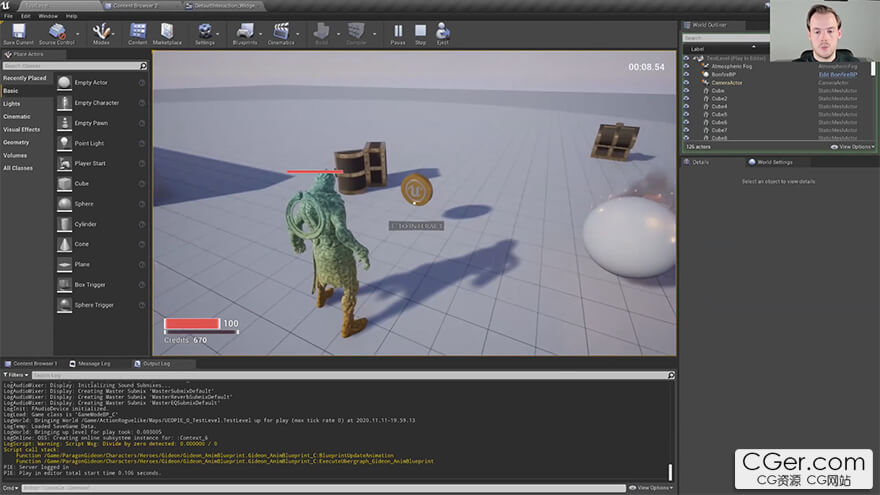Viewport: 880px width, 495px height.
Task: Select the Empty Pawn icon
Action: [x=65, y=123]
